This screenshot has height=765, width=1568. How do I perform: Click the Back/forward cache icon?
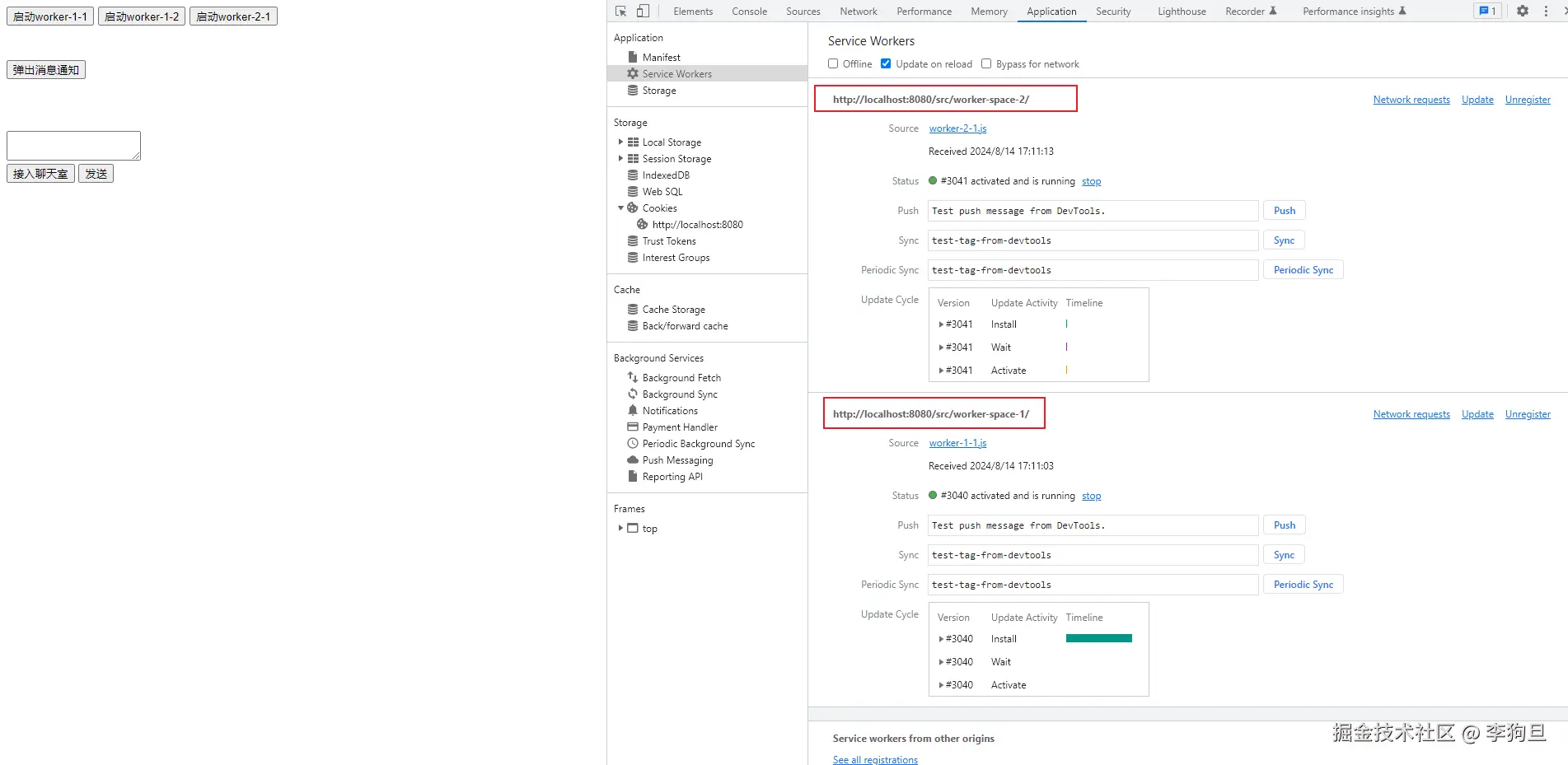coord(633,325)
